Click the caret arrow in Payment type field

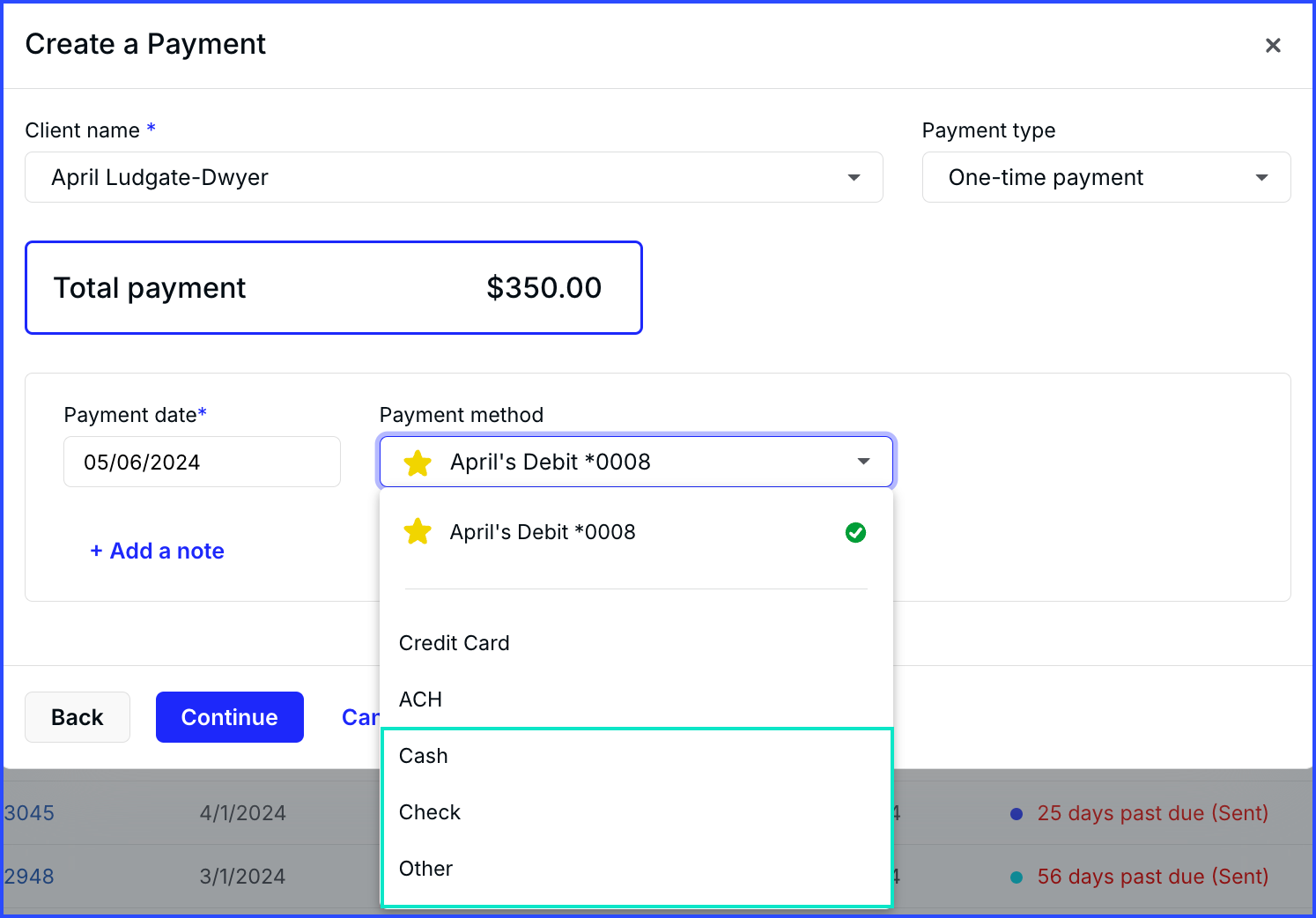[x=1261, y=178]
